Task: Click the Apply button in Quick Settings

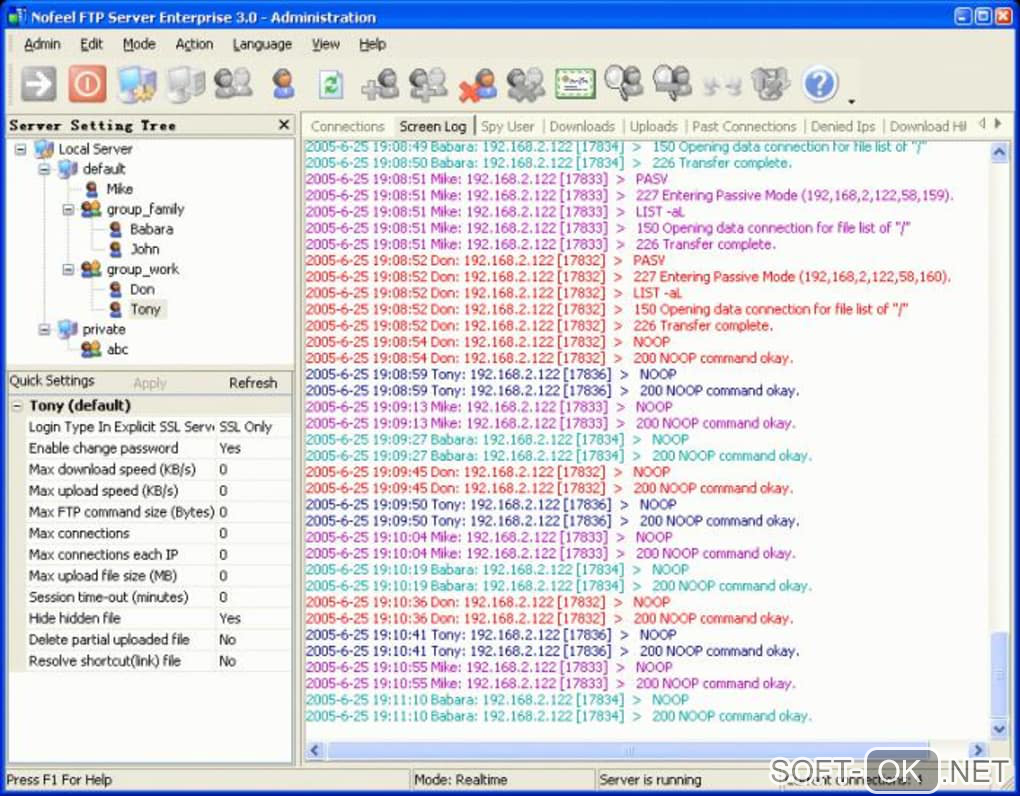Action: [150, 383]
